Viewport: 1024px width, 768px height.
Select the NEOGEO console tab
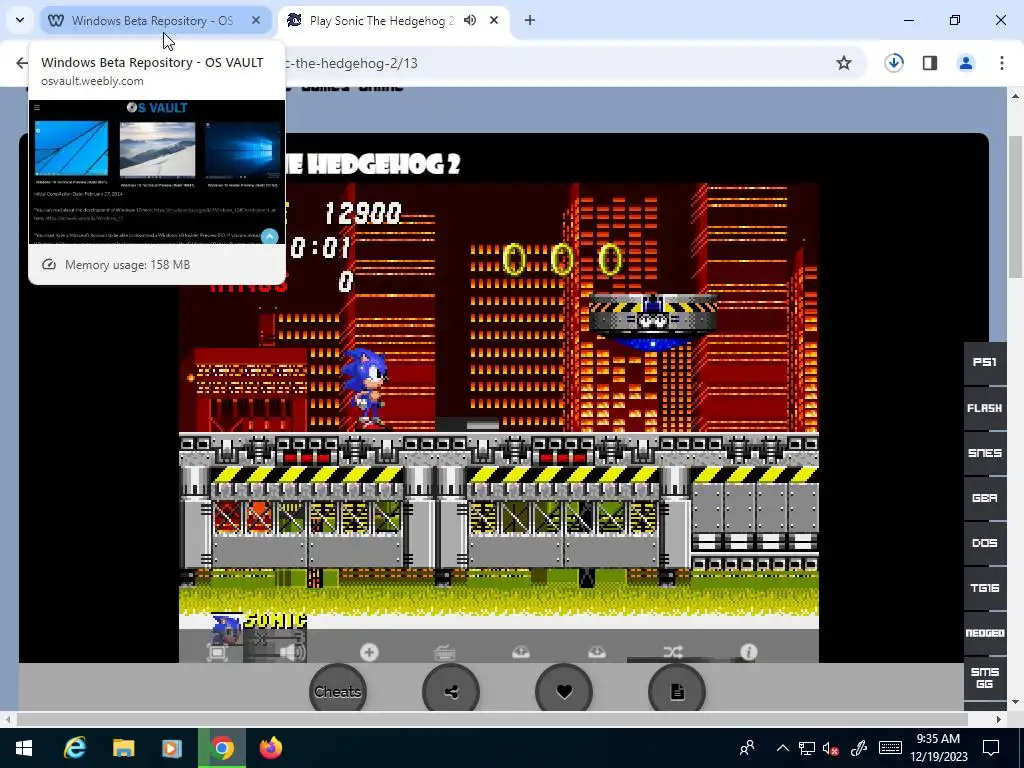coord(985,633)
